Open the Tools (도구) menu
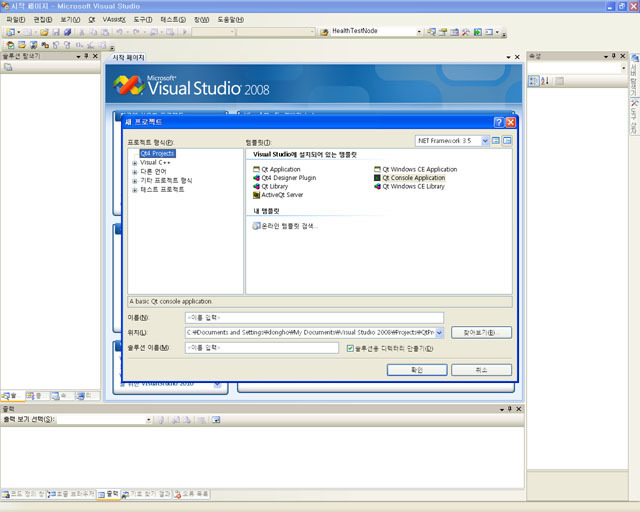 pos(142,20)
